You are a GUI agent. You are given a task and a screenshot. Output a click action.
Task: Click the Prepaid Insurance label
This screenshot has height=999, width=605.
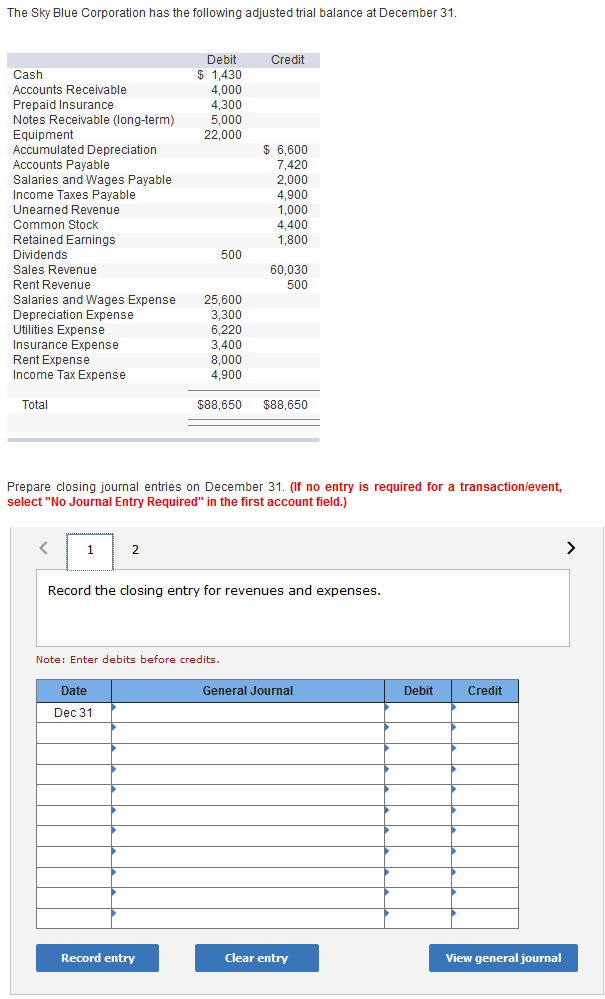pos(63,104)
